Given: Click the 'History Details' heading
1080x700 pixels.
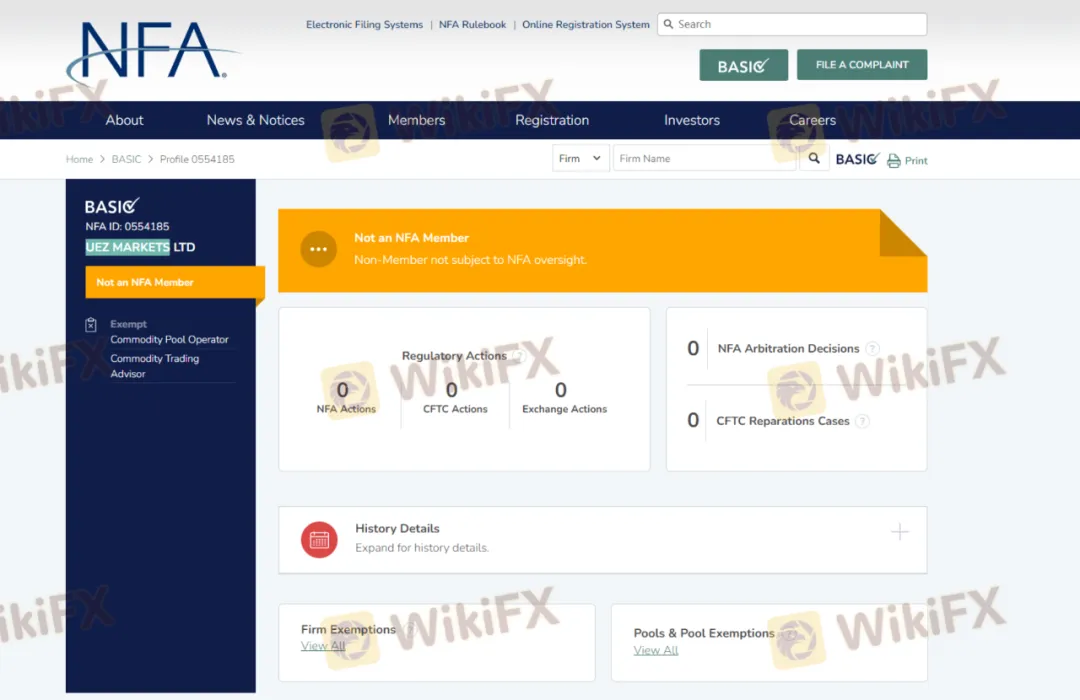Looking at the screenshot, I should coord(397,528).
